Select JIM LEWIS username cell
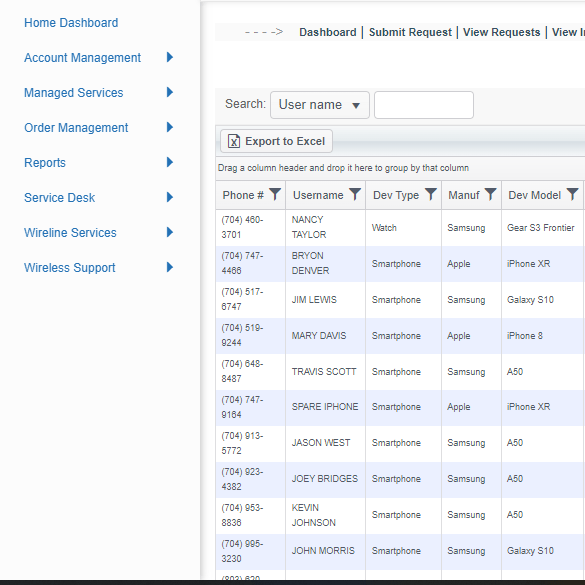Image resolution: width=585 pixels, height=585 pixels. tap(325, 300)
